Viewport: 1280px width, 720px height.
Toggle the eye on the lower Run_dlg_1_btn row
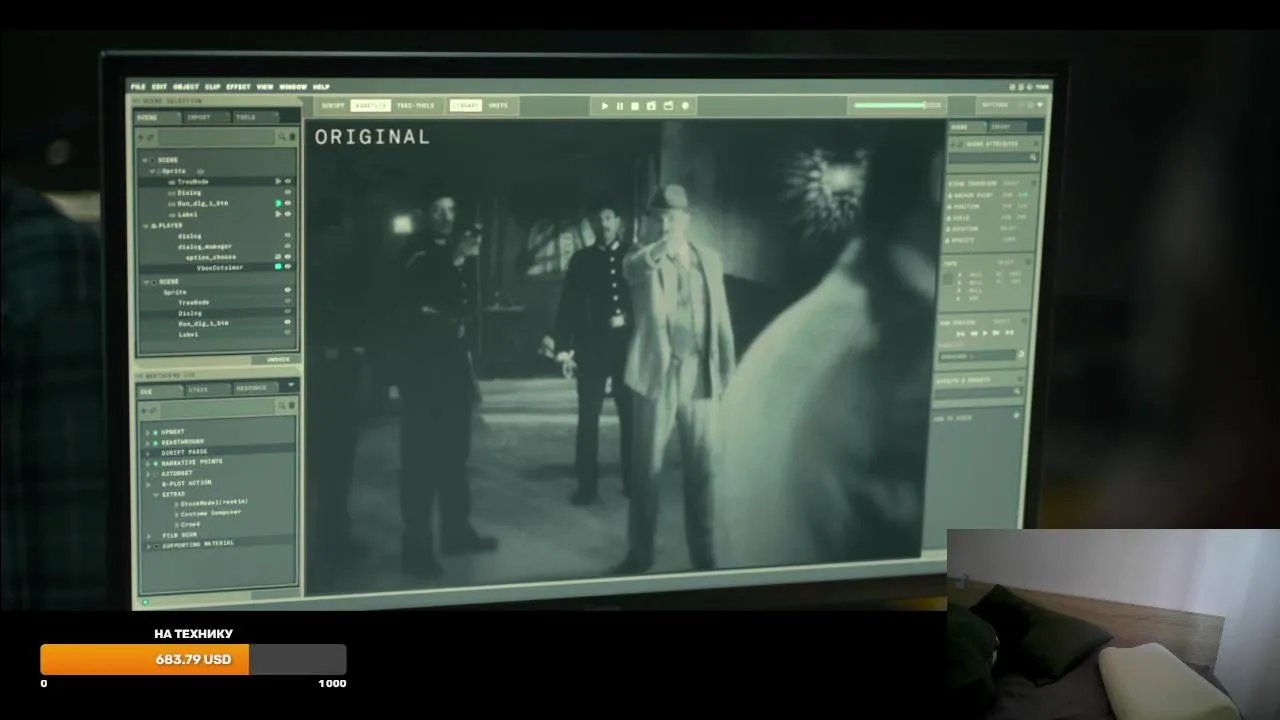[x=288, y=323]
